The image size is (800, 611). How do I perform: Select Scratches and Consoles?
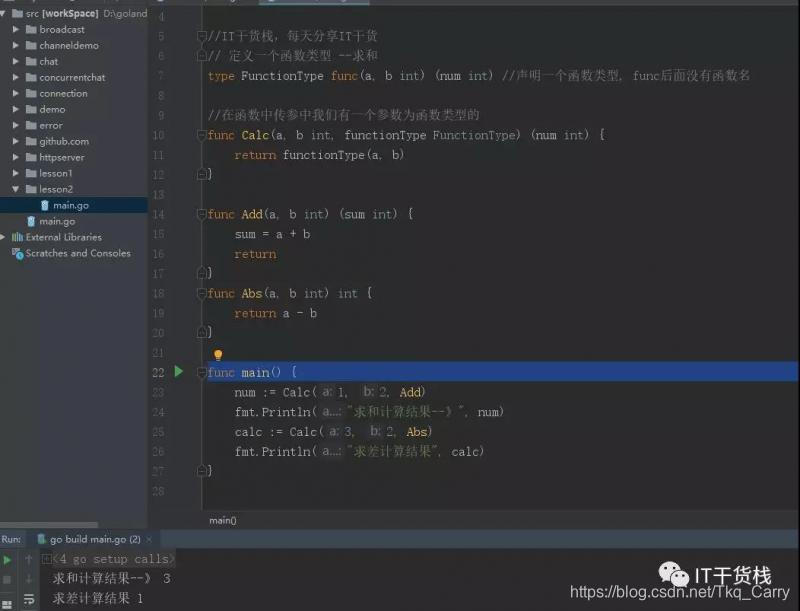coord(78,253)
